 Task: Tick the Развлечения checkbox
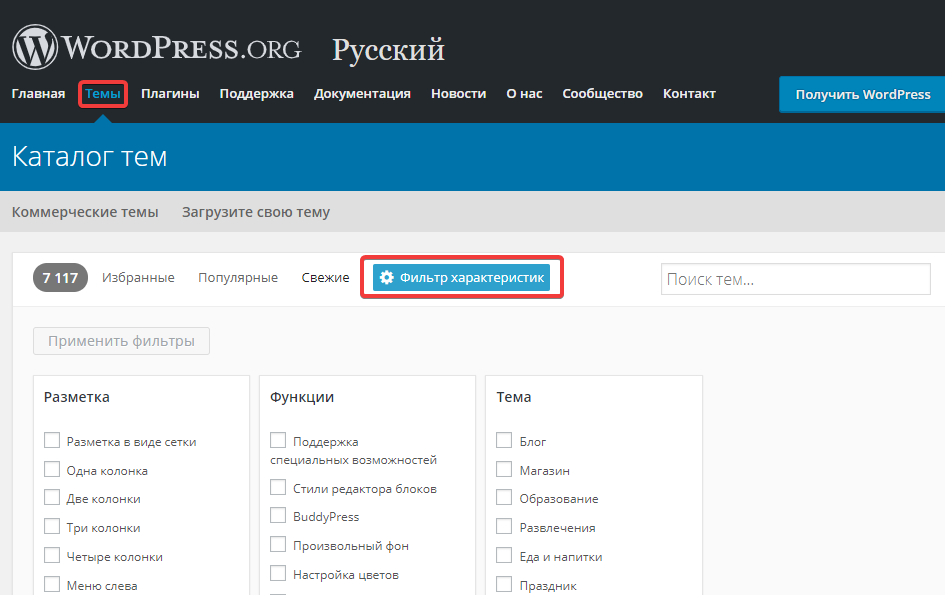[504, 526]
